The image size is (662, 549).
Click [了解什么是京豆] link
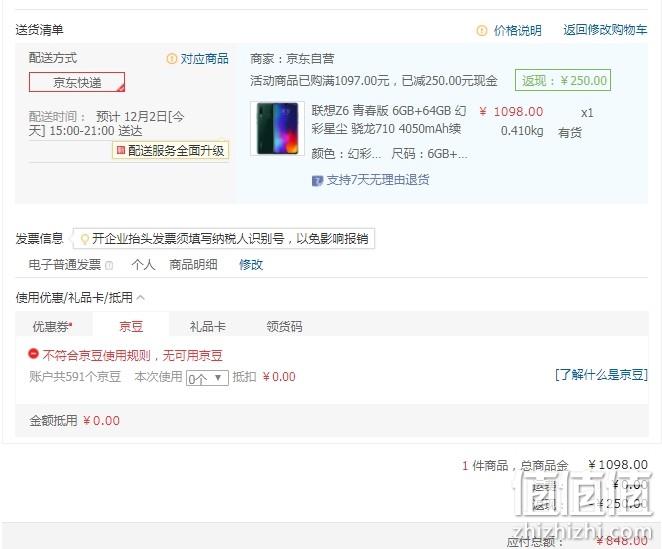click(601, 375)
